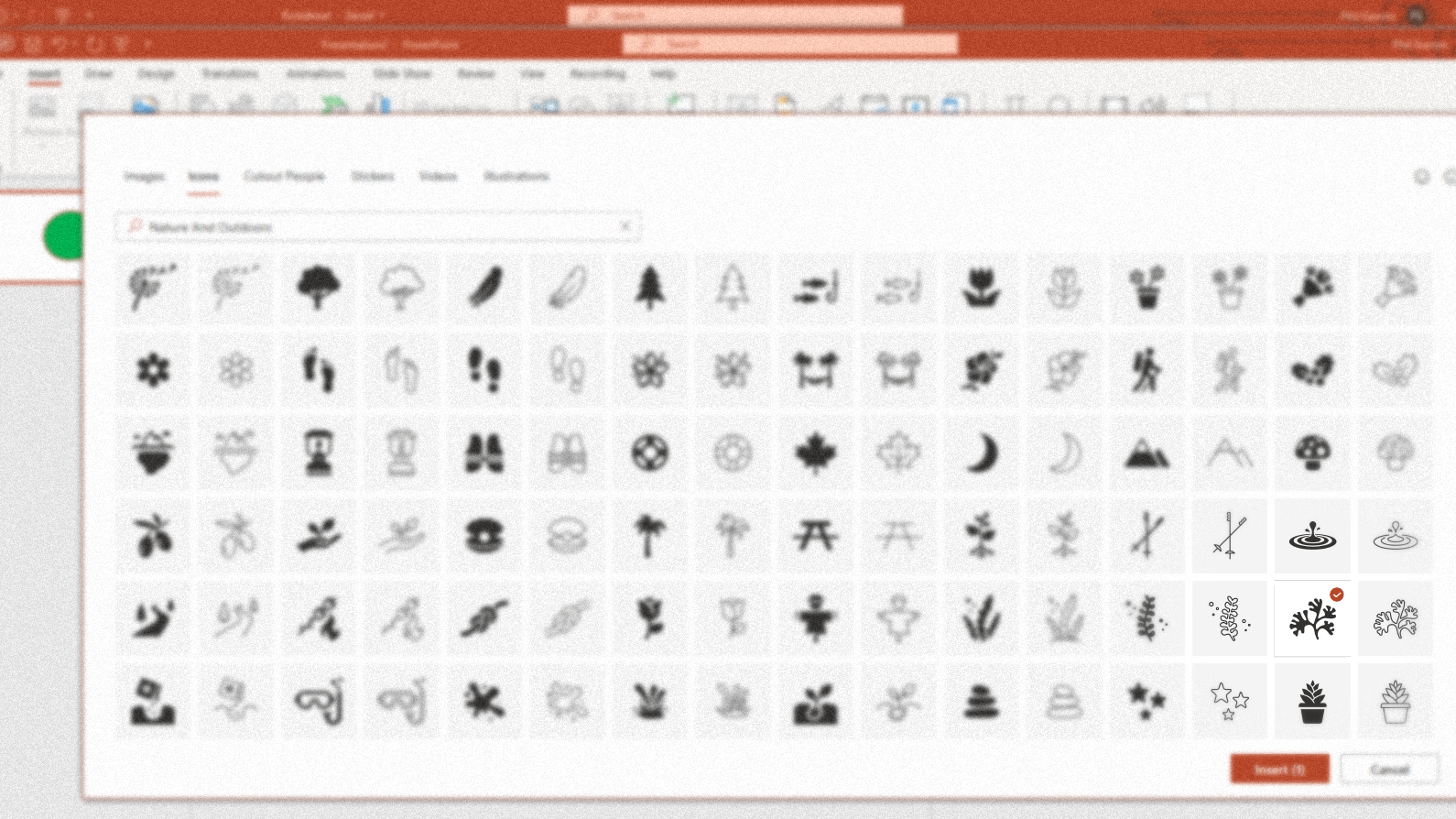Select the filled mountains icon
Viewport: 1456px width, 819px height.
coord(1146,453)
